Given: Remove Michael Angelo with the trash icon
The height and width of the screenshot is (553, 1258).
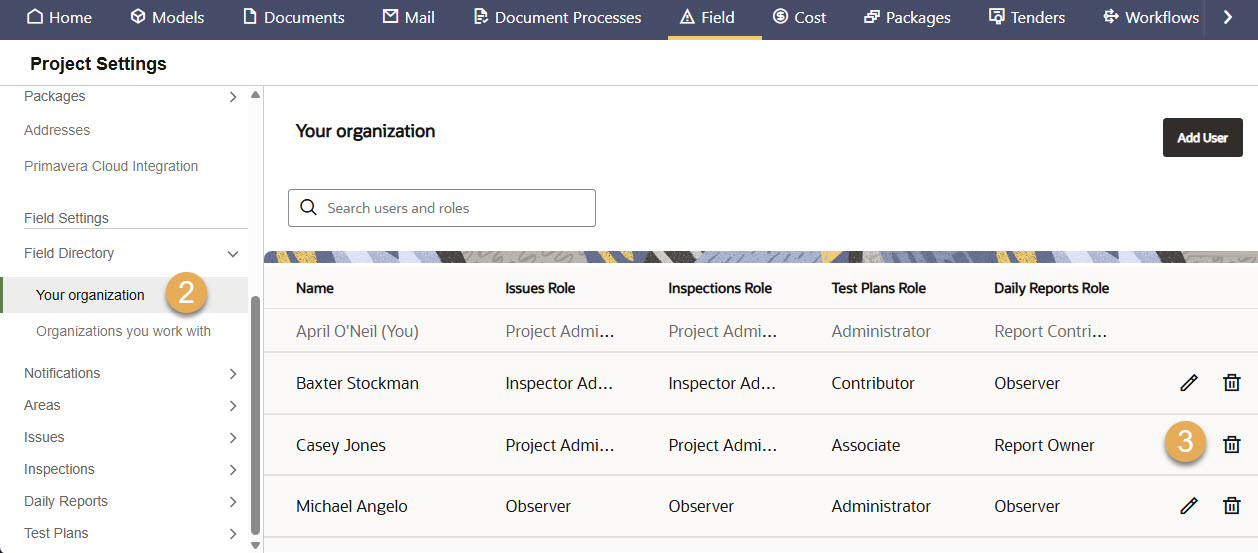Looking at the screenshot, I should coord(1232,506).
